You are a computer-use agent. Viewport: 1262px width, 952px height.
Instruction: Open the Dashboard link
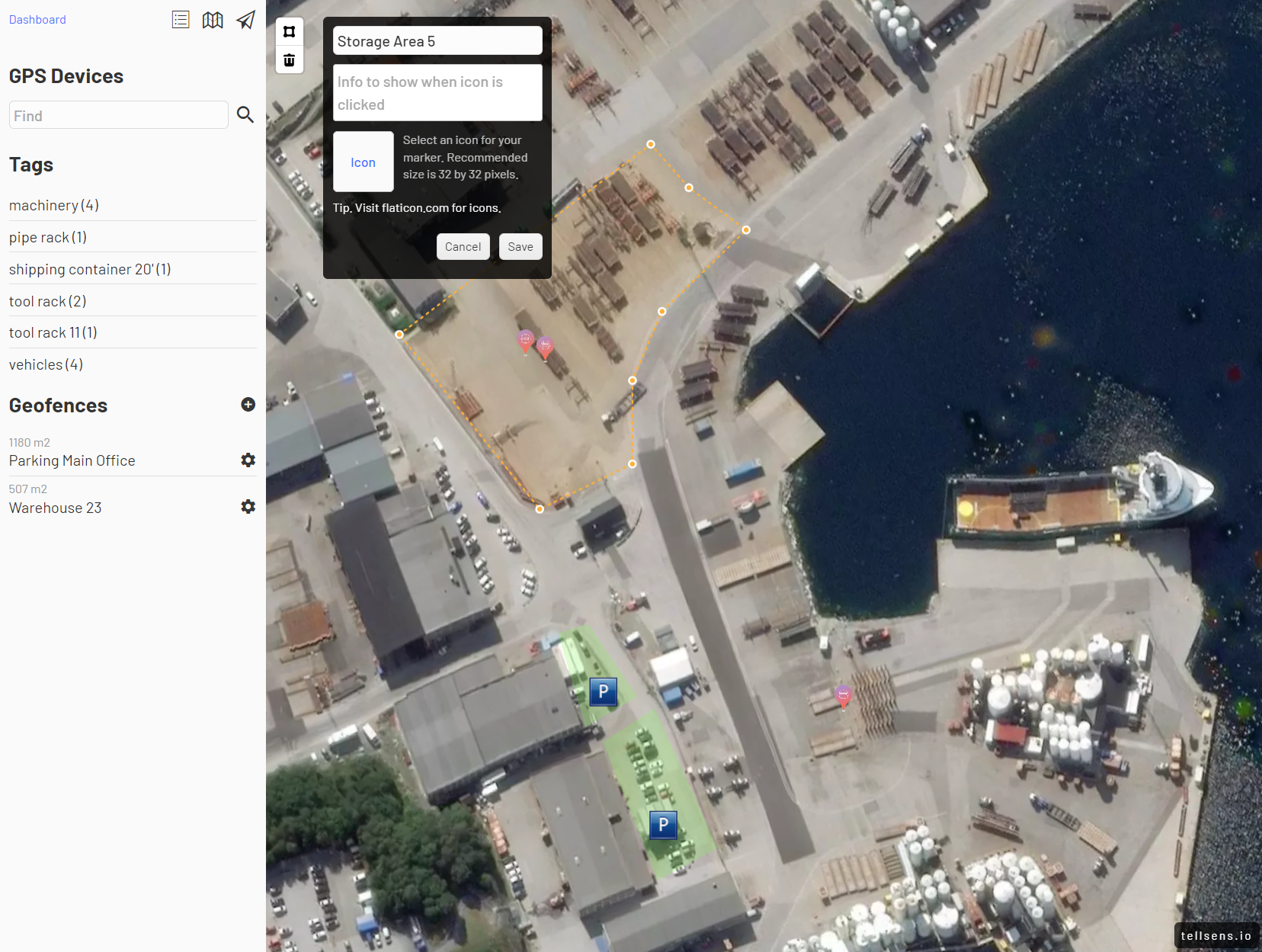[37, 19]
